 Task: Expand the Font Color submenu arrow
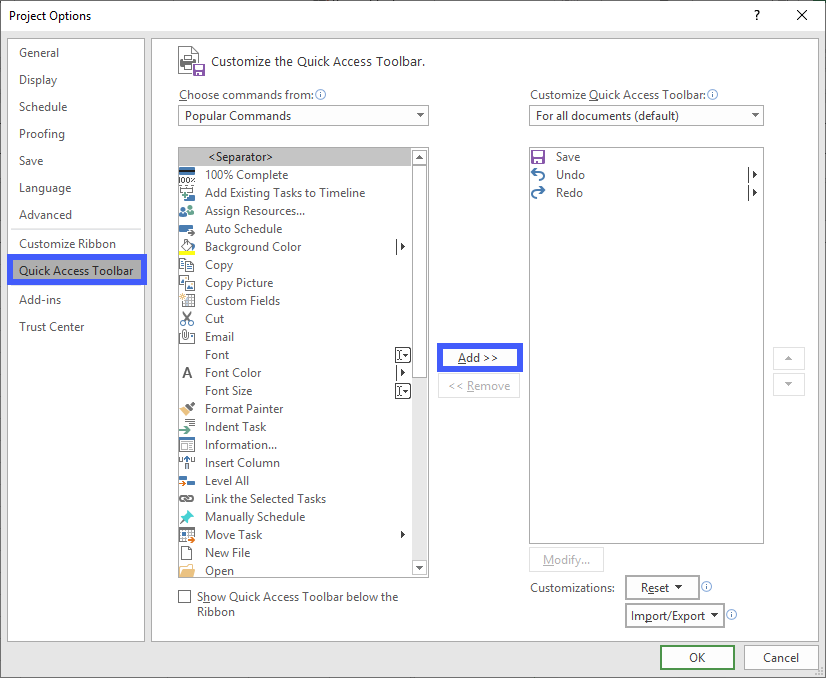pyautogui.click(x=402, y=372)
